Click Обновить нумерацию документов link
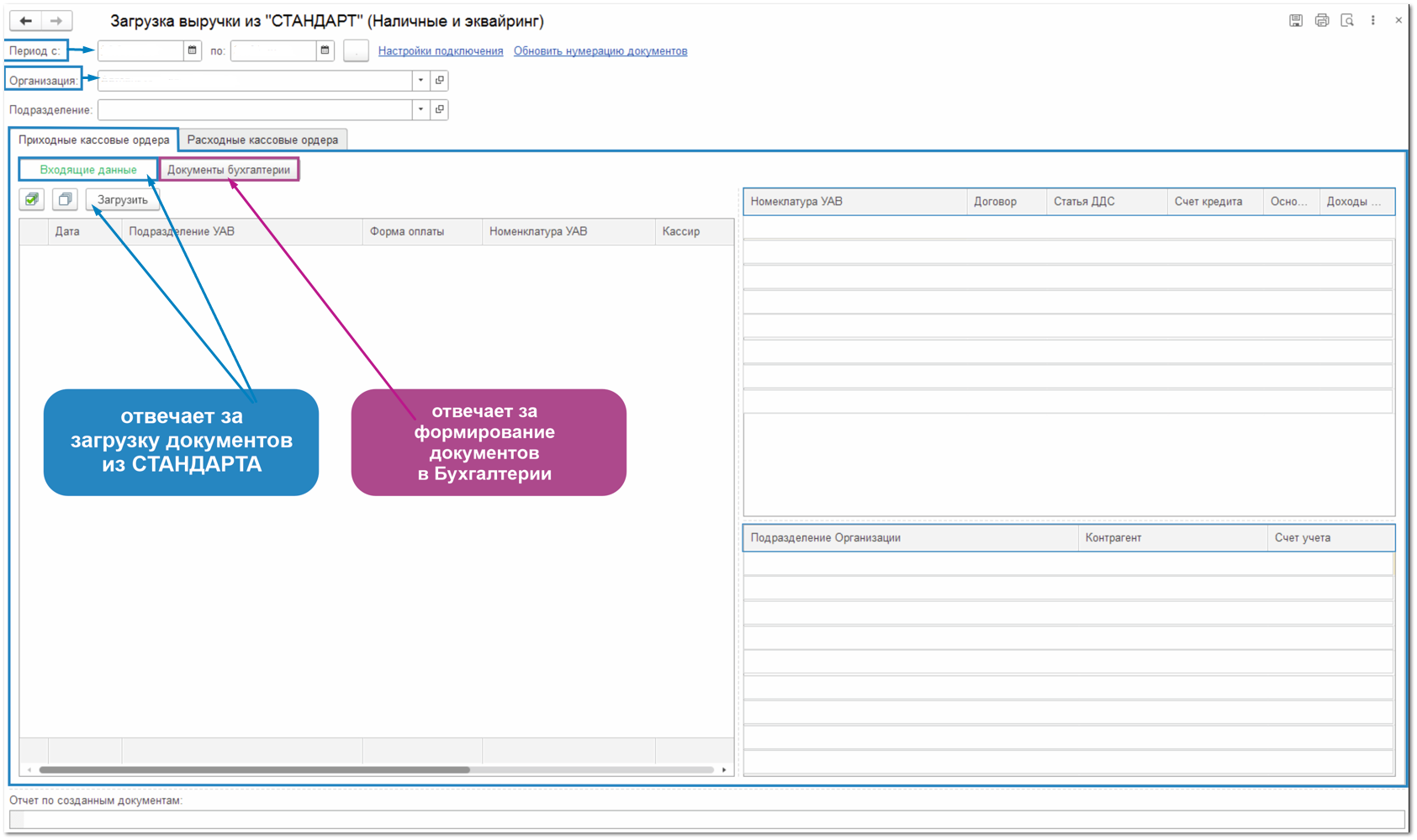This screenshot has width=1417, height=840. (600, 51)
